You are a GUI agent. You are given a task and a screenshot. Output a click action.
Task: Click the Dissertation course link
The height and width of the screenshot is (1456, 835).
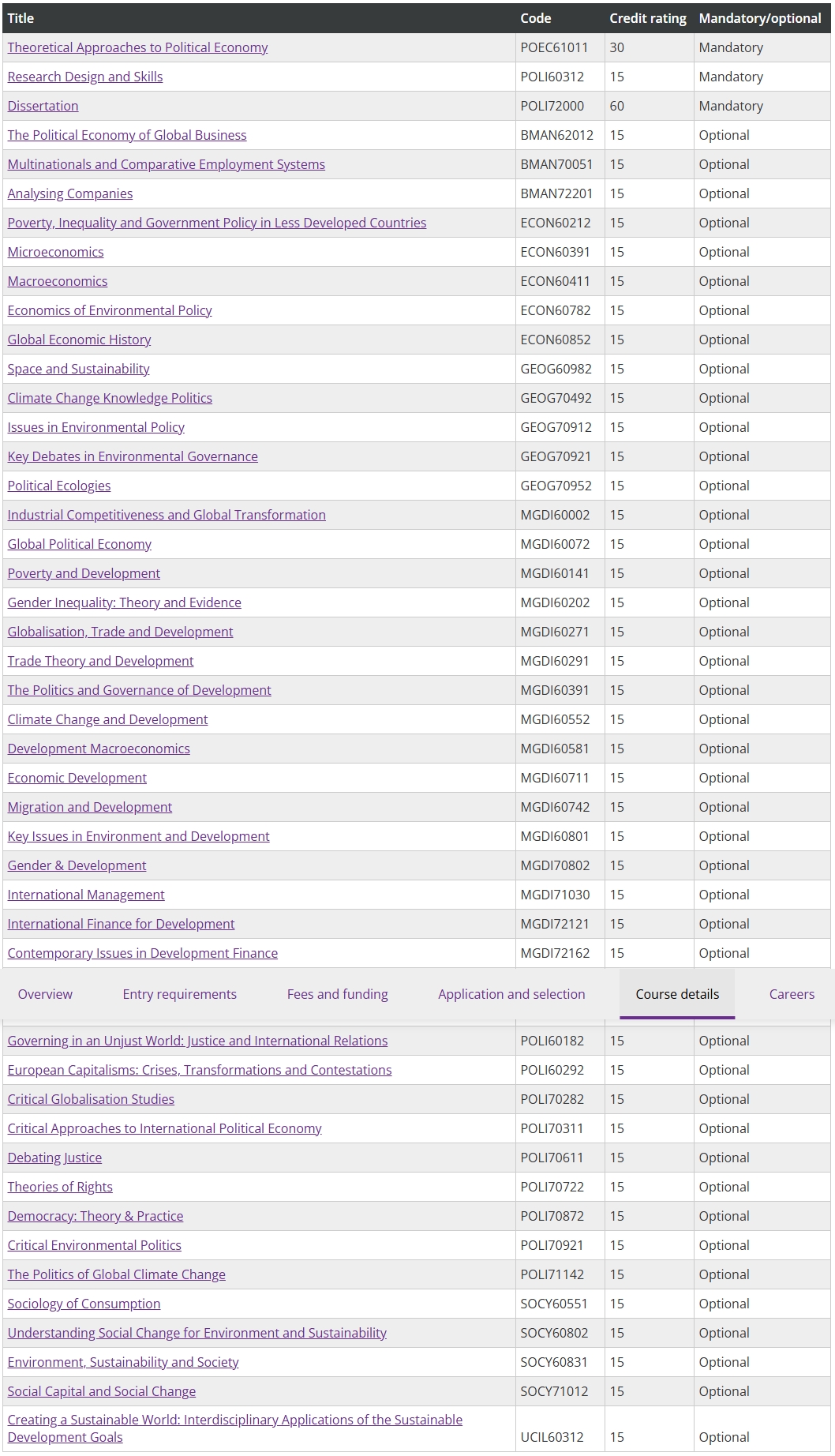[x=43, y=106]
